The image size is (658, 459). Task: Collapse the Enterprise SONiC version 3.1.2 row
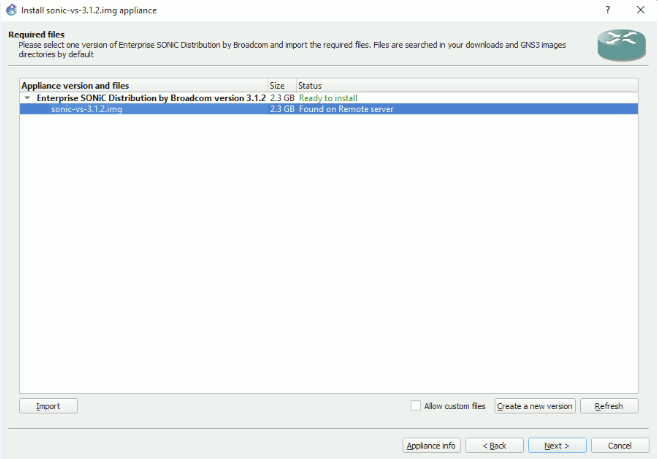pyautogui.click(x=27, y=98)
